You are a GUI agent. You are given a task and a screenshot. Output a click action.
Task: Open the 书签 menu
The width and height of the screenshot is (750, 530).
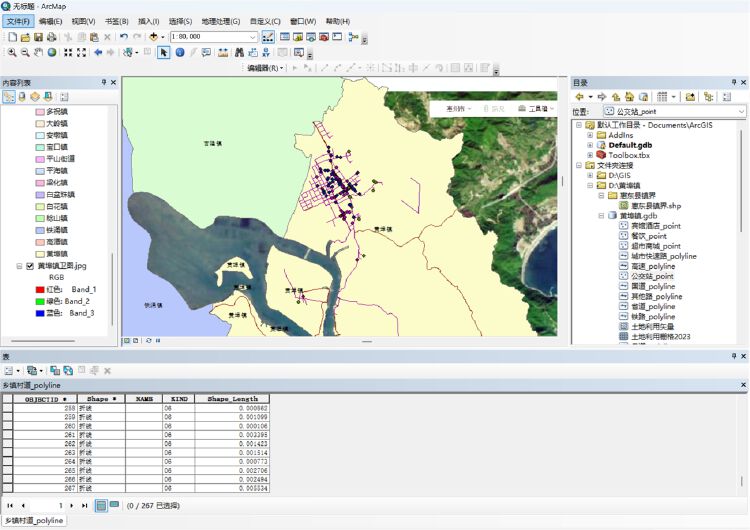coord(116,21)
